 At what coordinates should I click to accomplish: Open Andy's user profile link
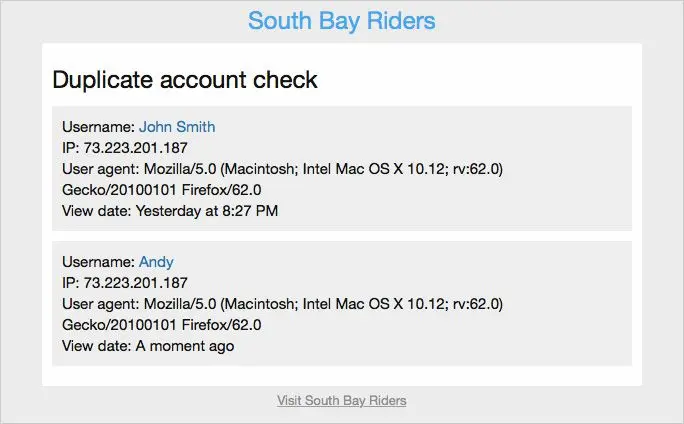(x=156, y=262)
